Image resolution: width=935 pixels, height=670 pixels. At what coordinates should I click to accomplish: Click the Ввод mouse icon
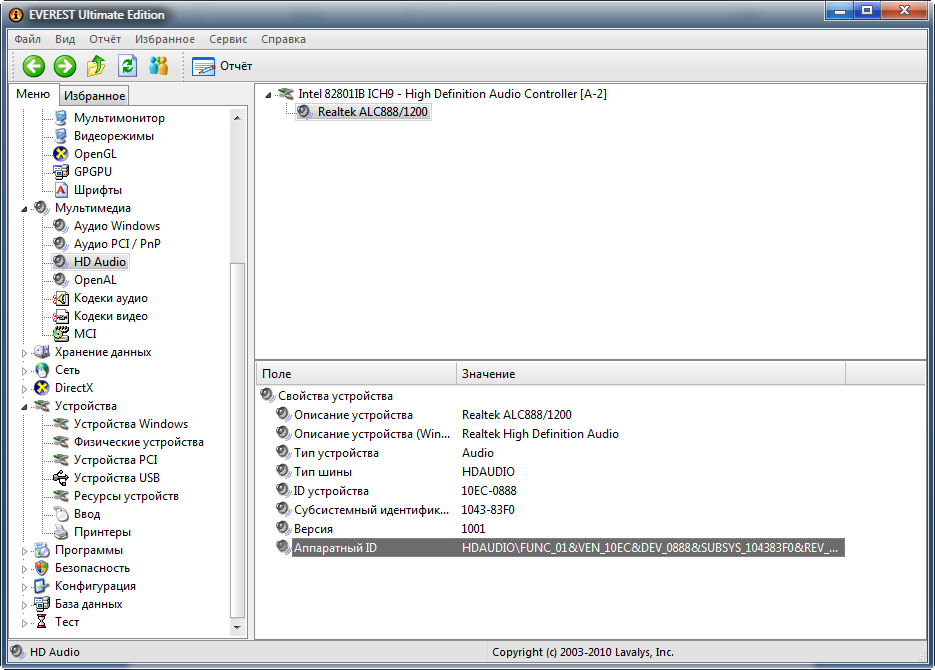pos(60,514)
